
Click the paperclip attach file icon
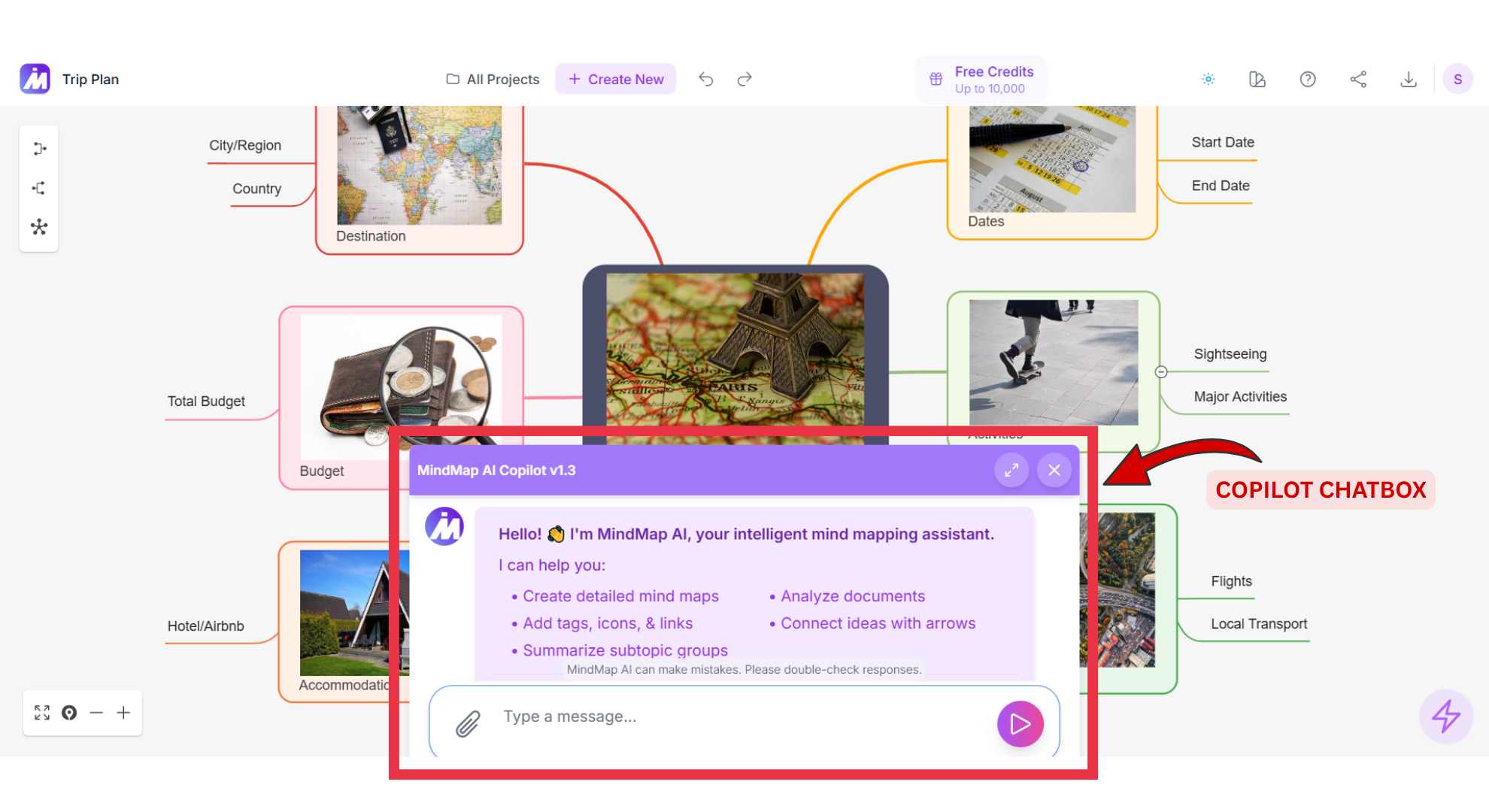468,724
